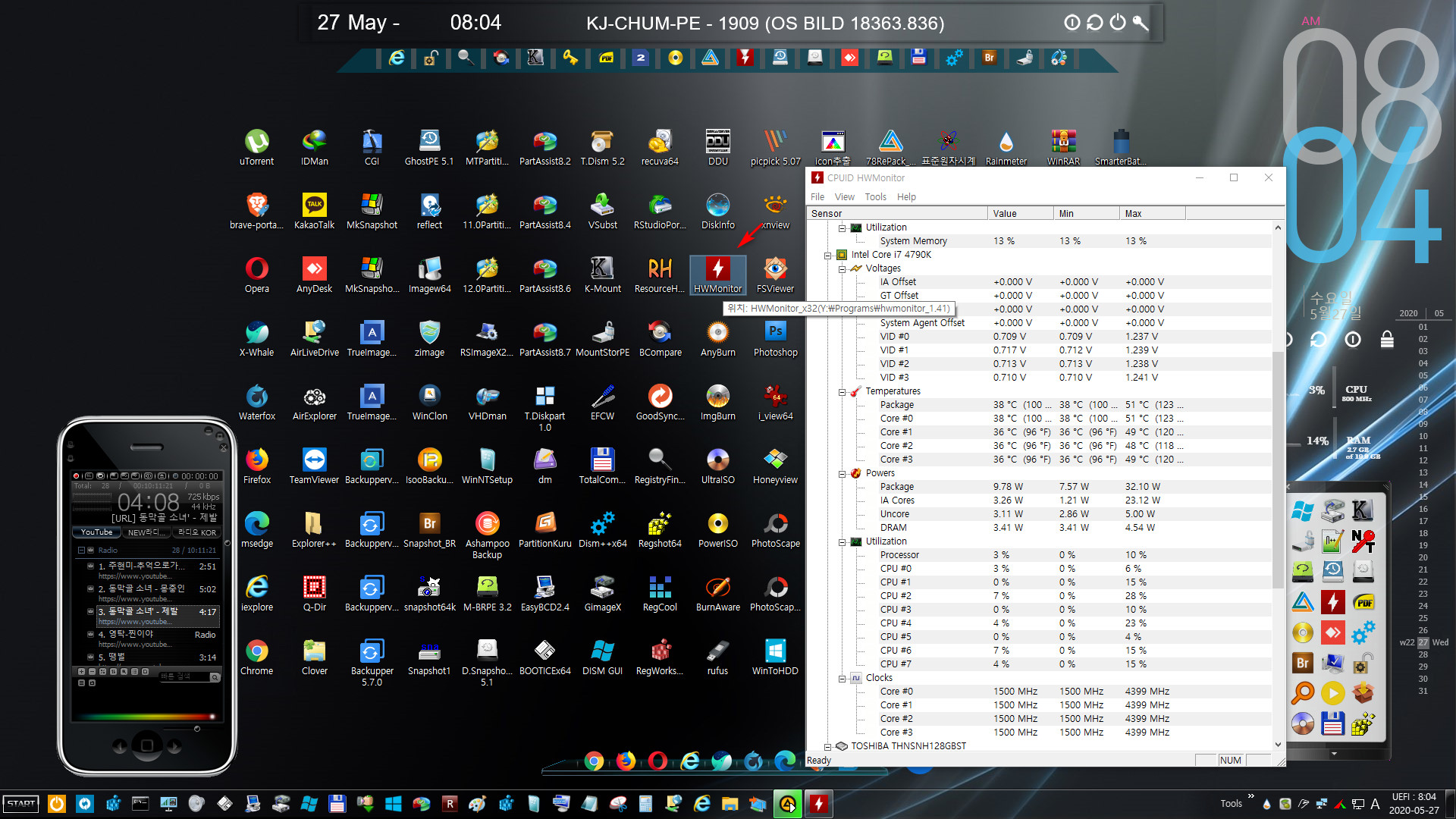Click the magnifier search icon in top toolbar
Image resolution: width=1456 pixels, height=819 pixels.
pos(466,58)
